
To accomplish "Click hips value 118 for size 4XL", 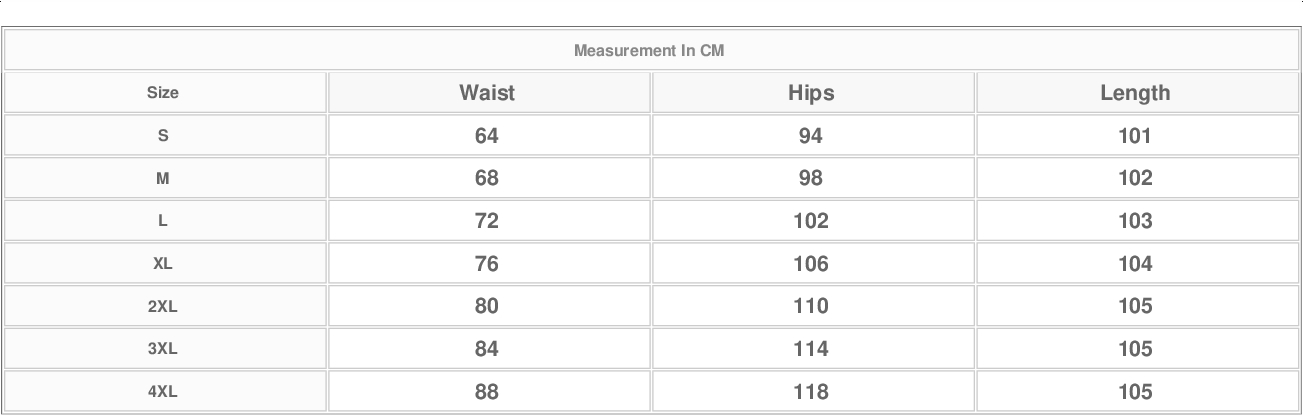I will [811, 392].
